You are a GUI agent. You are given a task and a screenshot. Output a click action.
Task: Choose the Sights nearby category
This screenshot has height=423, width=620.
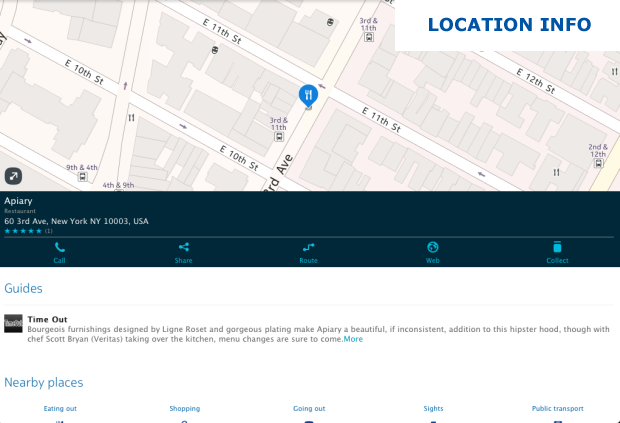(x=433, y=408)
